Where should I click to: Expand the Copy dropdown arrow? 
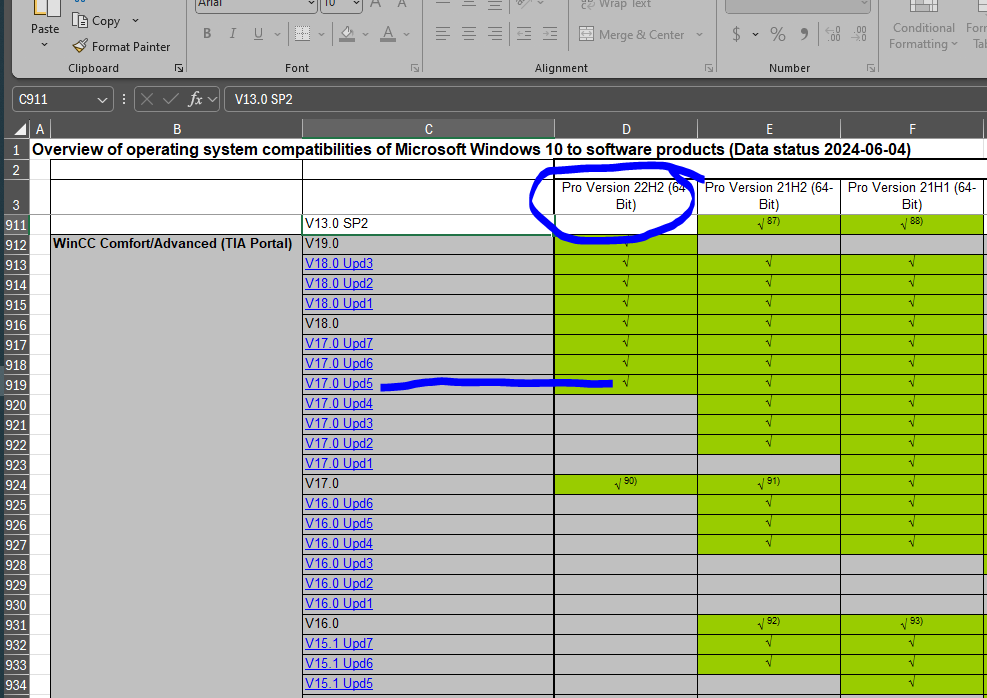click(135, 21)
